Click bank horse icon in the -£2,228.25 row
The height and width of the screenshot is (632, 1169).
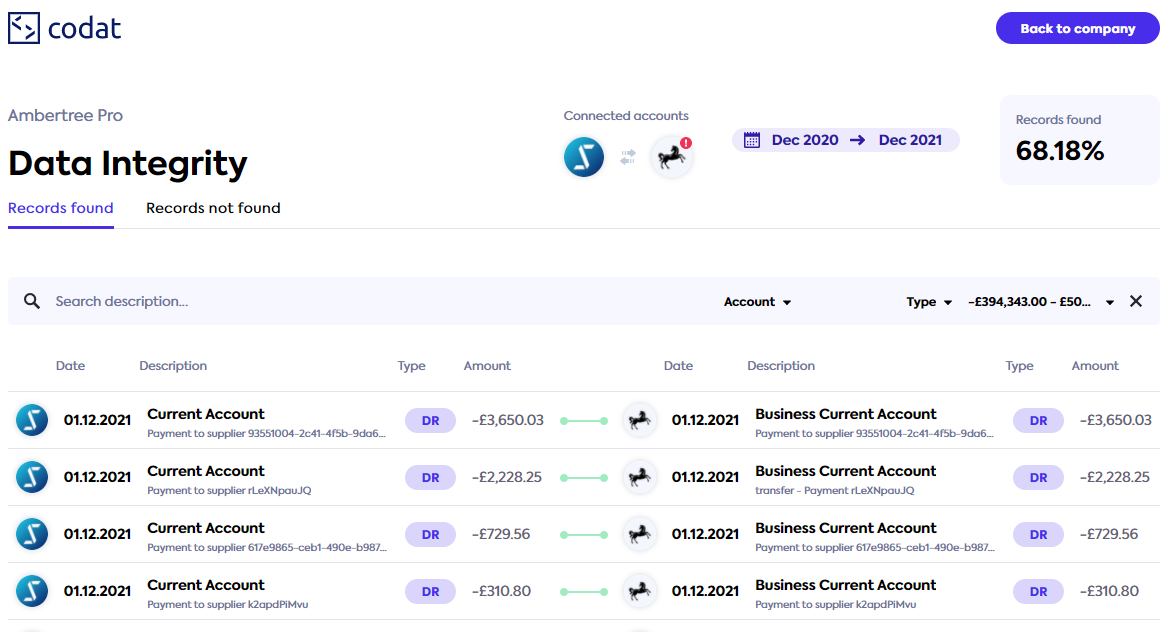tap(640, 477)
